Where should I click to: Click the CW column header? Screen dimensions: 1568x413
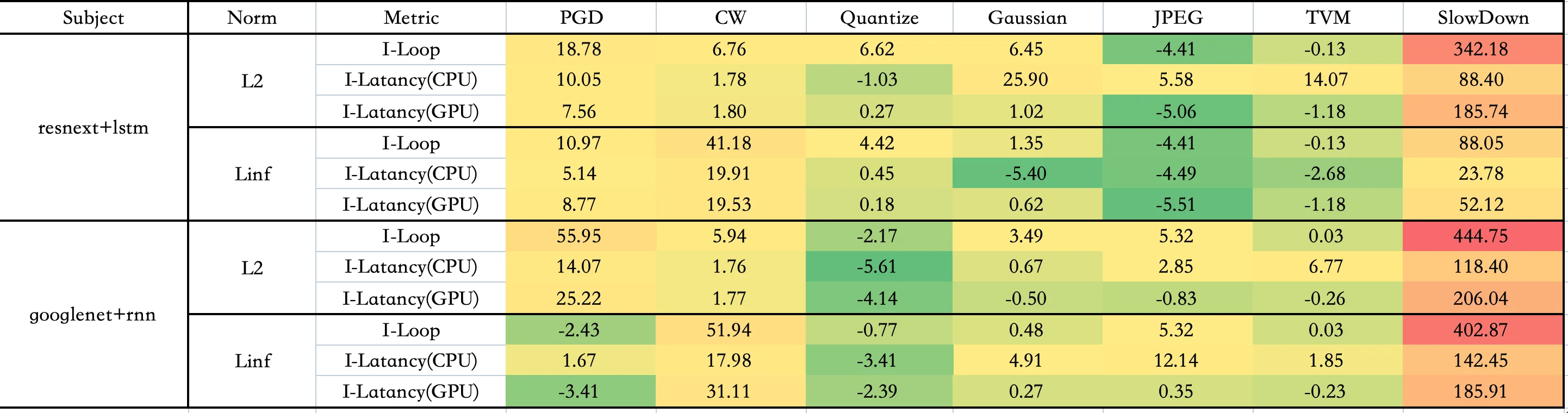[x=730, y=17]
